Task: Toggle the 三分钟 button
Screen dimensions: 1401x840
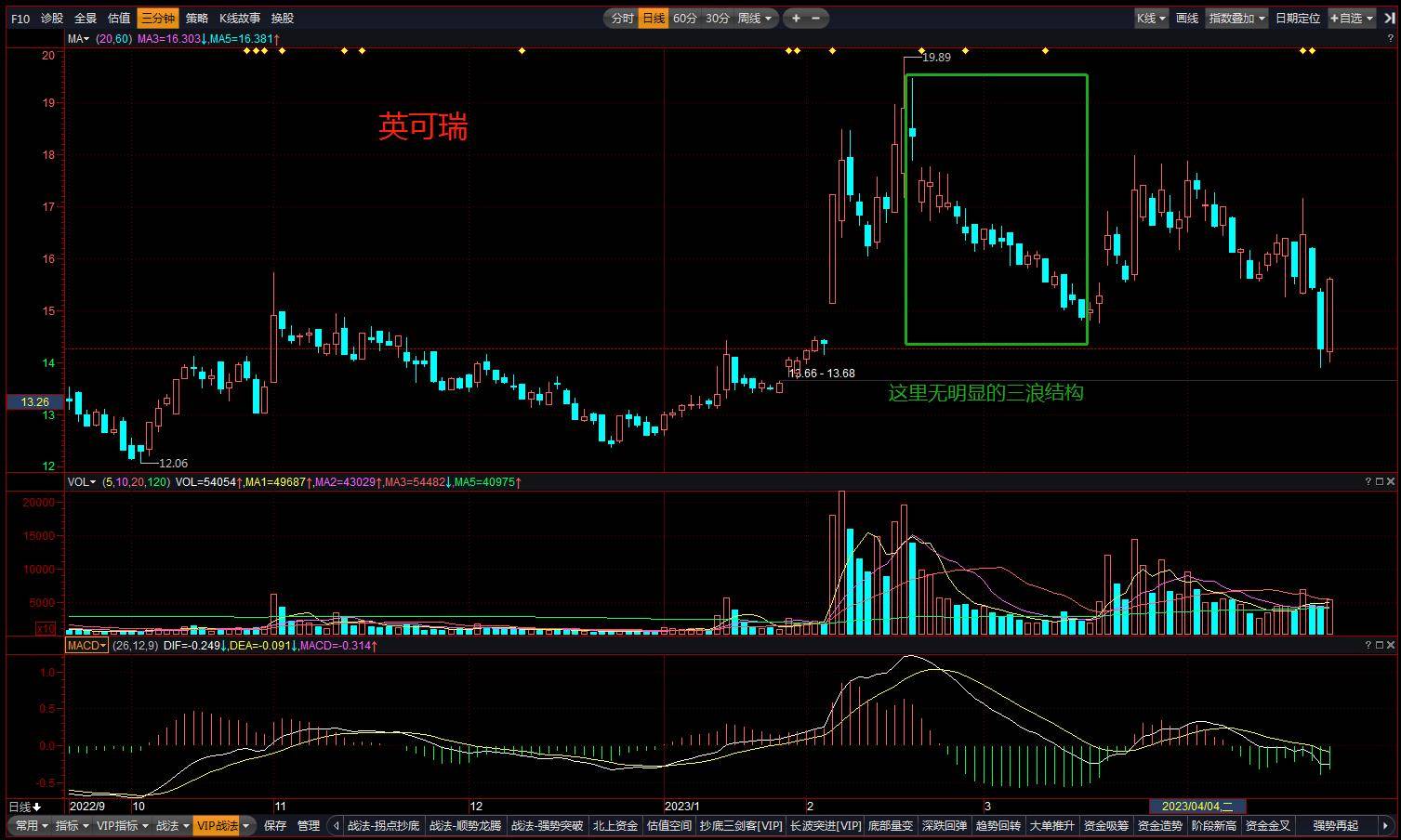Action: (157, 18)
